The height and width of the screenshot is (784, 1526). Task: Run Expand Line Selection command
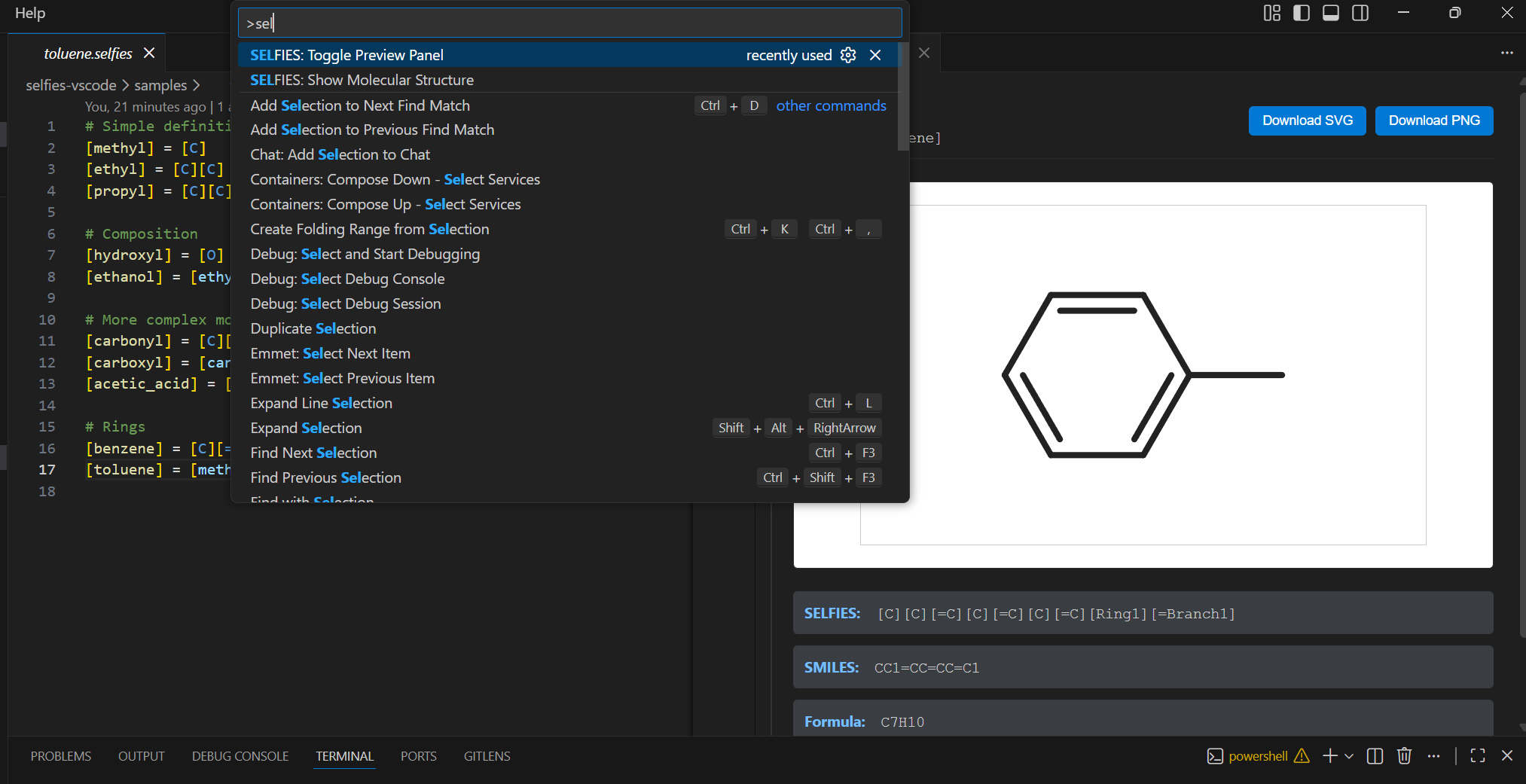point(568,403)
